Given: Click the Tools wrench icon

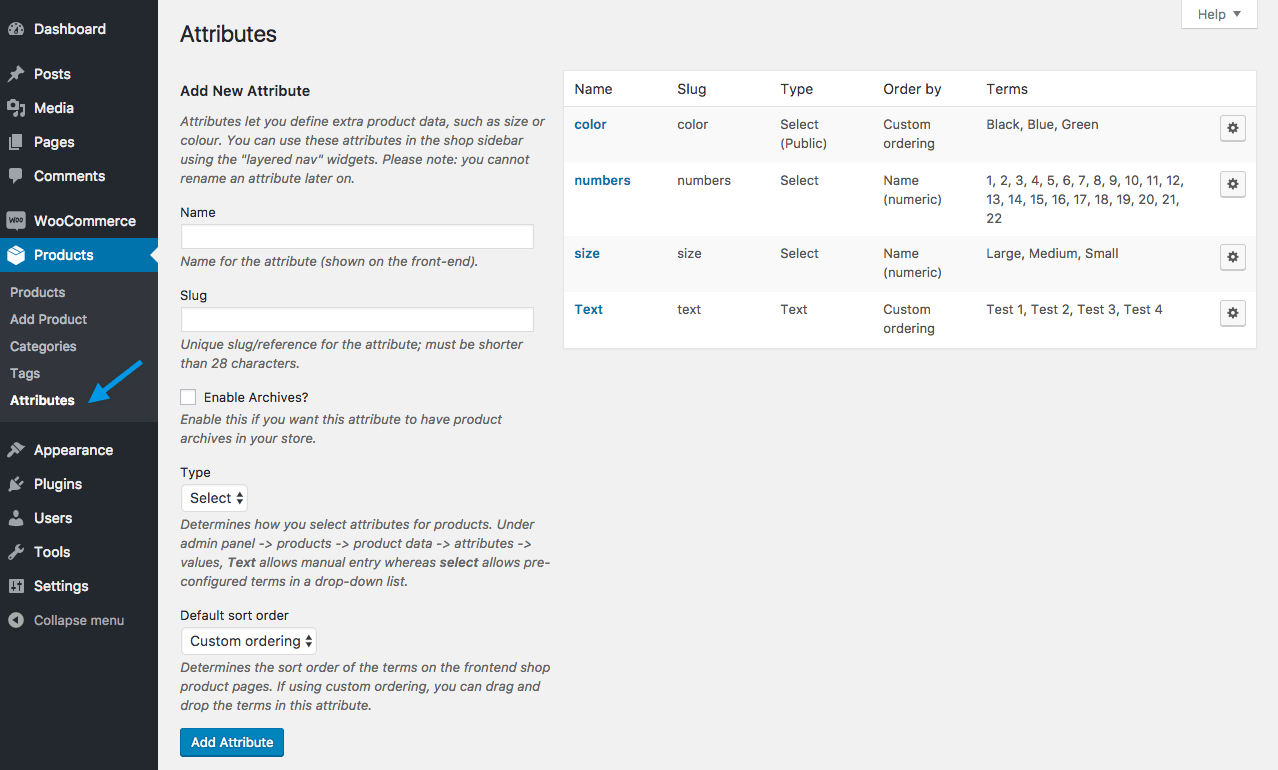Looking at the screenshot, I should tap(16, 552).
